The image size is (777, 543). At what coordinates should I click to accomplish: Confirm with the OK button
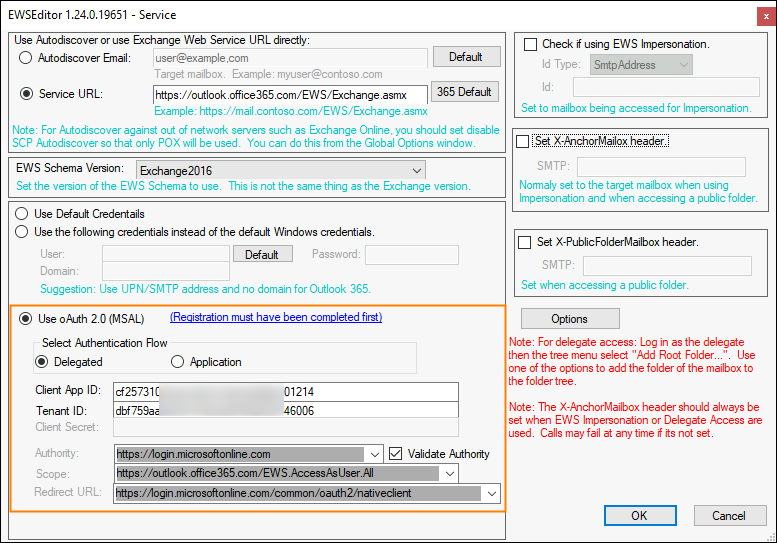coord(640,516)
